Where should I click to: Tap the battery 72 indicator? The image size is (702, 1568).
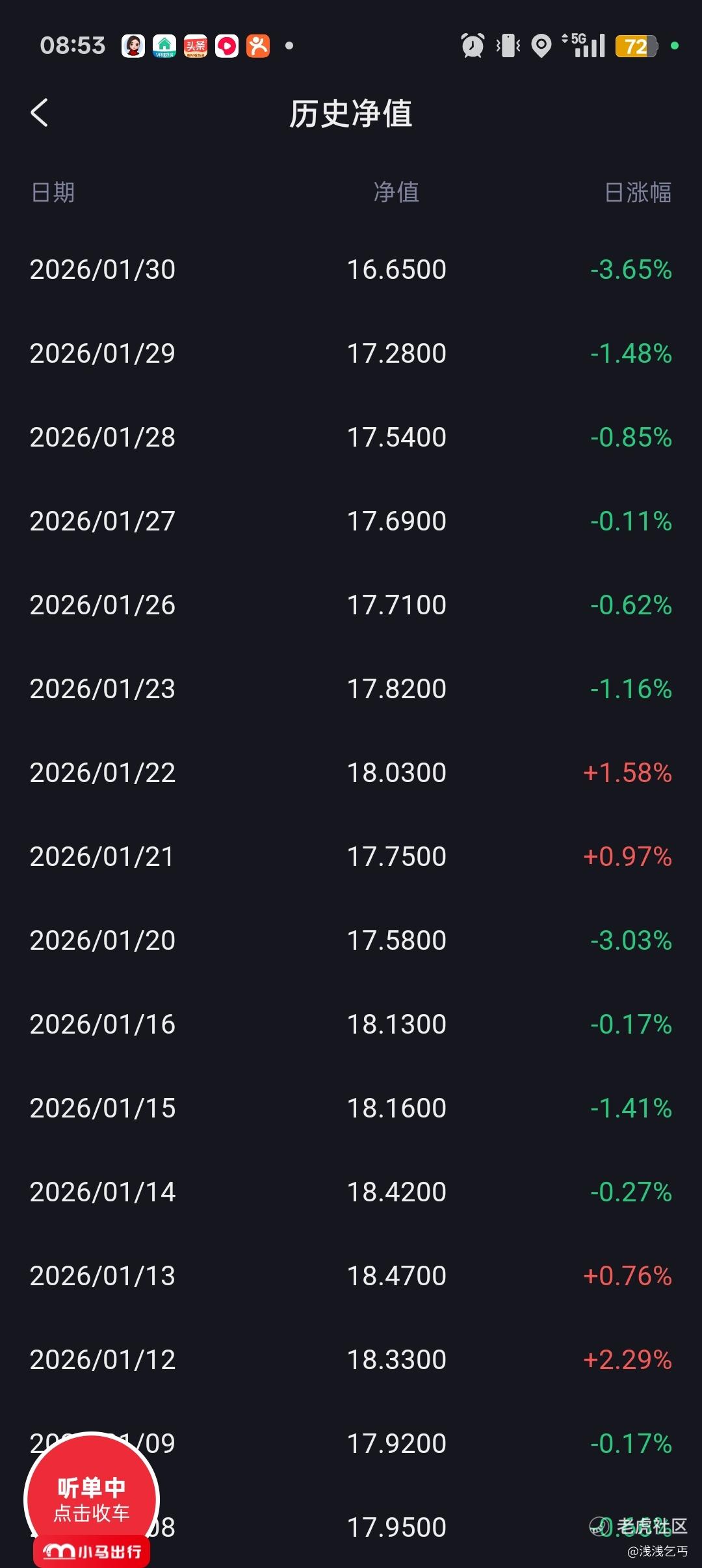point(636,46)
